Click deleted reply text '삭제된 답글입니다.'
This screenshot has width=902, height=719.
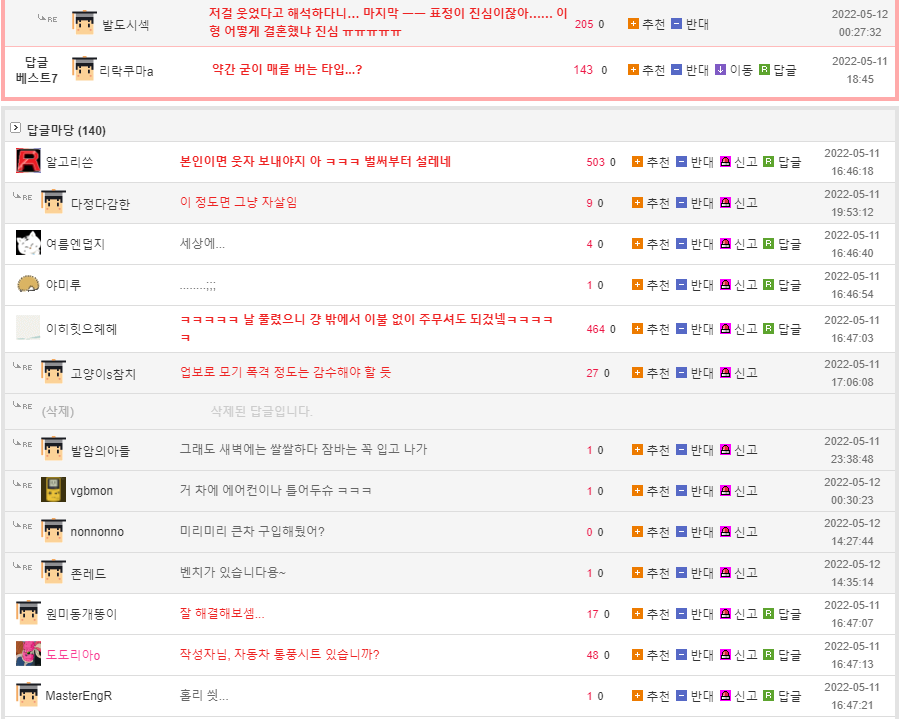[262, 411]
